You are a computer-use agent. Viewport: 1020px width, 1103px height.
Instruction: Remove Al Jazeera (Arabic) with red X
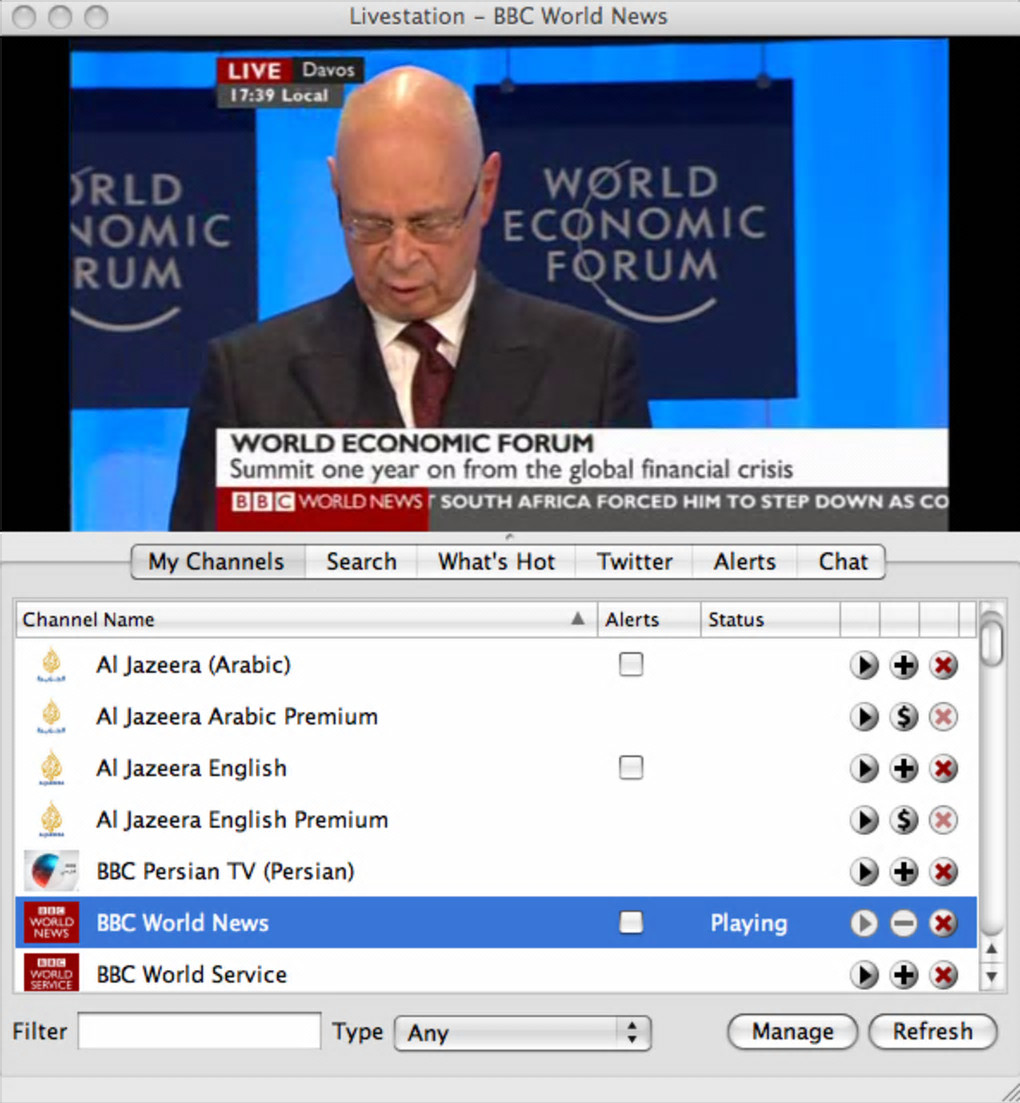[943, 665]
